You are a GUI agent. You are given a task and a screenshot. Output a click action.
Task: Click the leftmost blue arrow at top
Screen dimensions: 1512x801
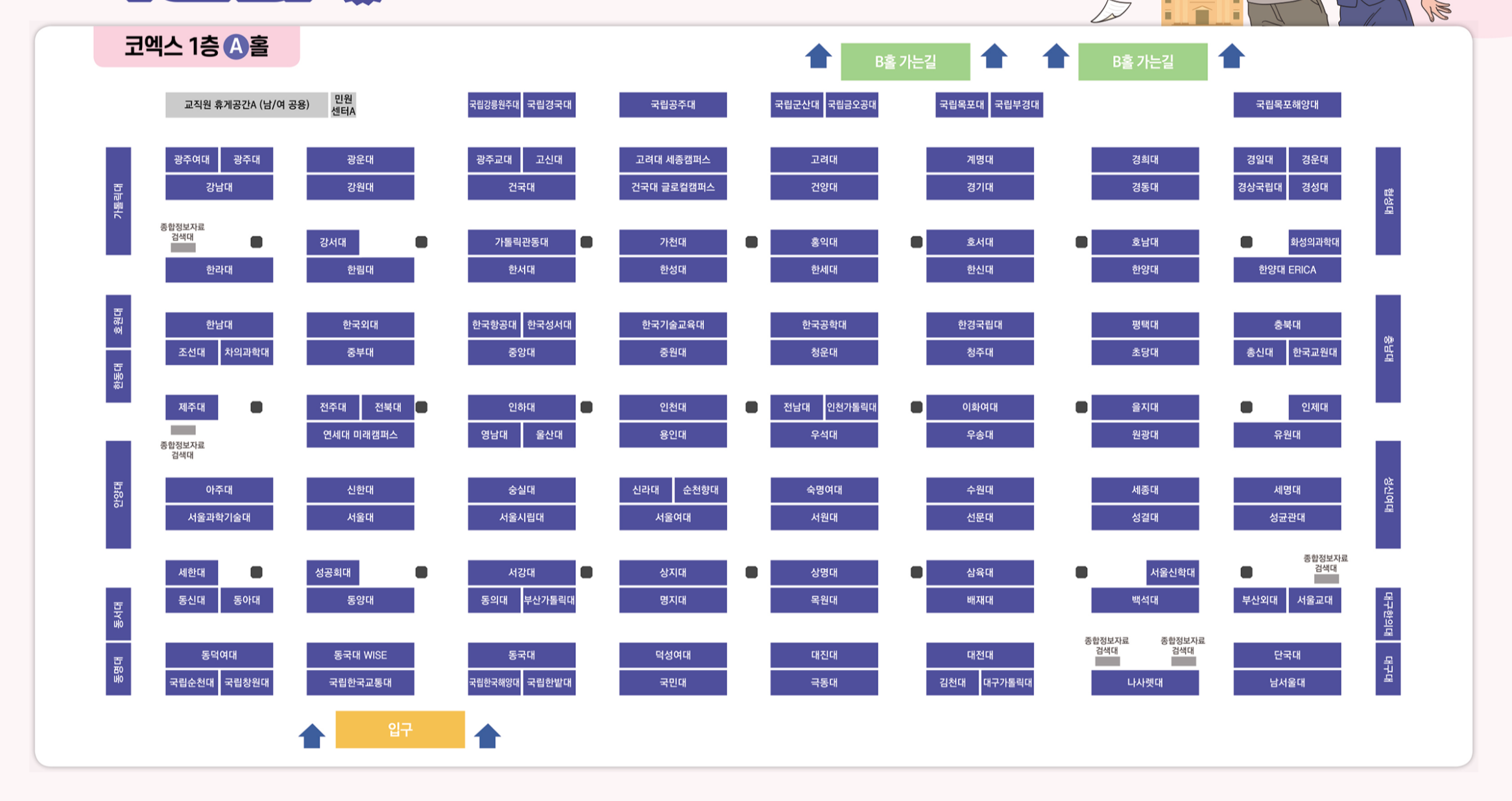(818, 56)
